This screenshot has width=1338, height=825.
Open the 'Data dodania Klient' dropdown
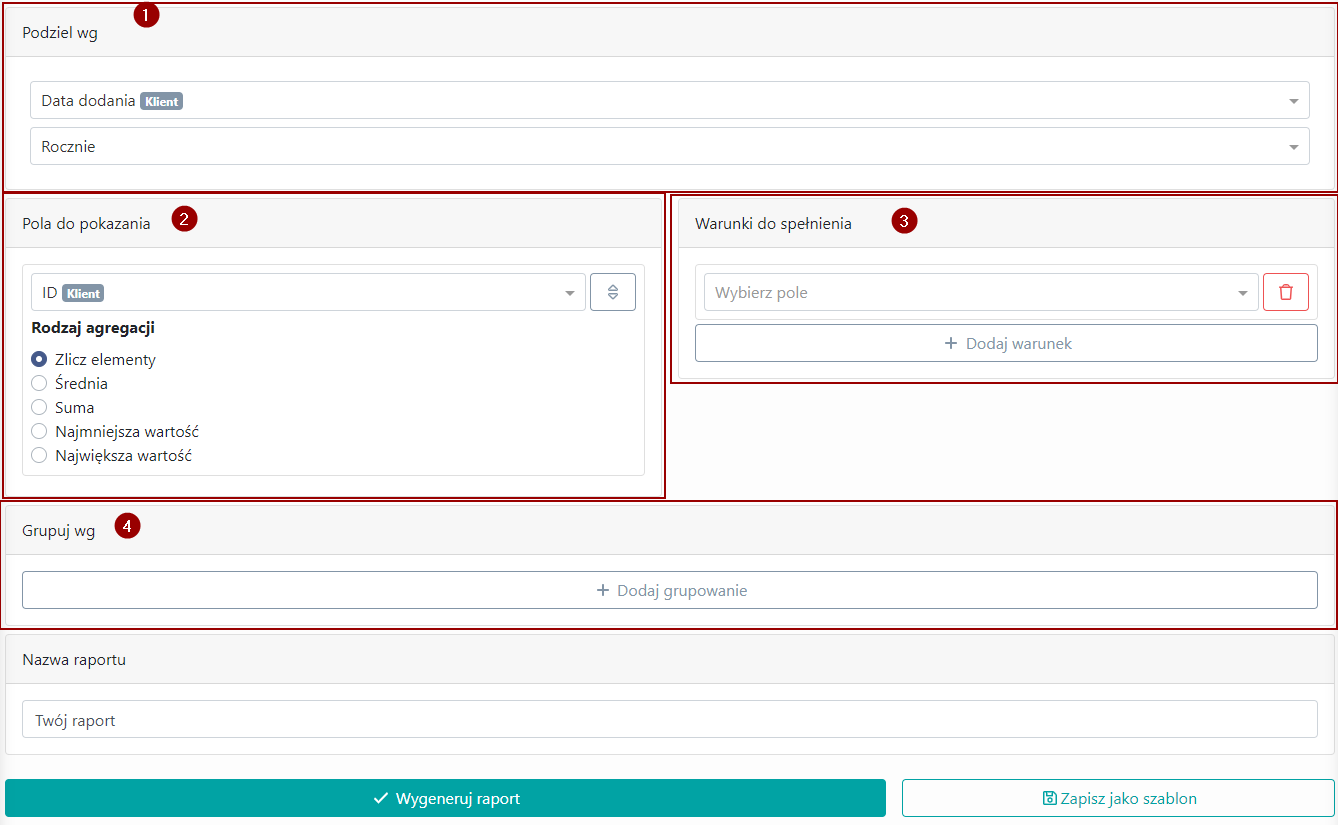pyautogui.click(x=670, y=100)
